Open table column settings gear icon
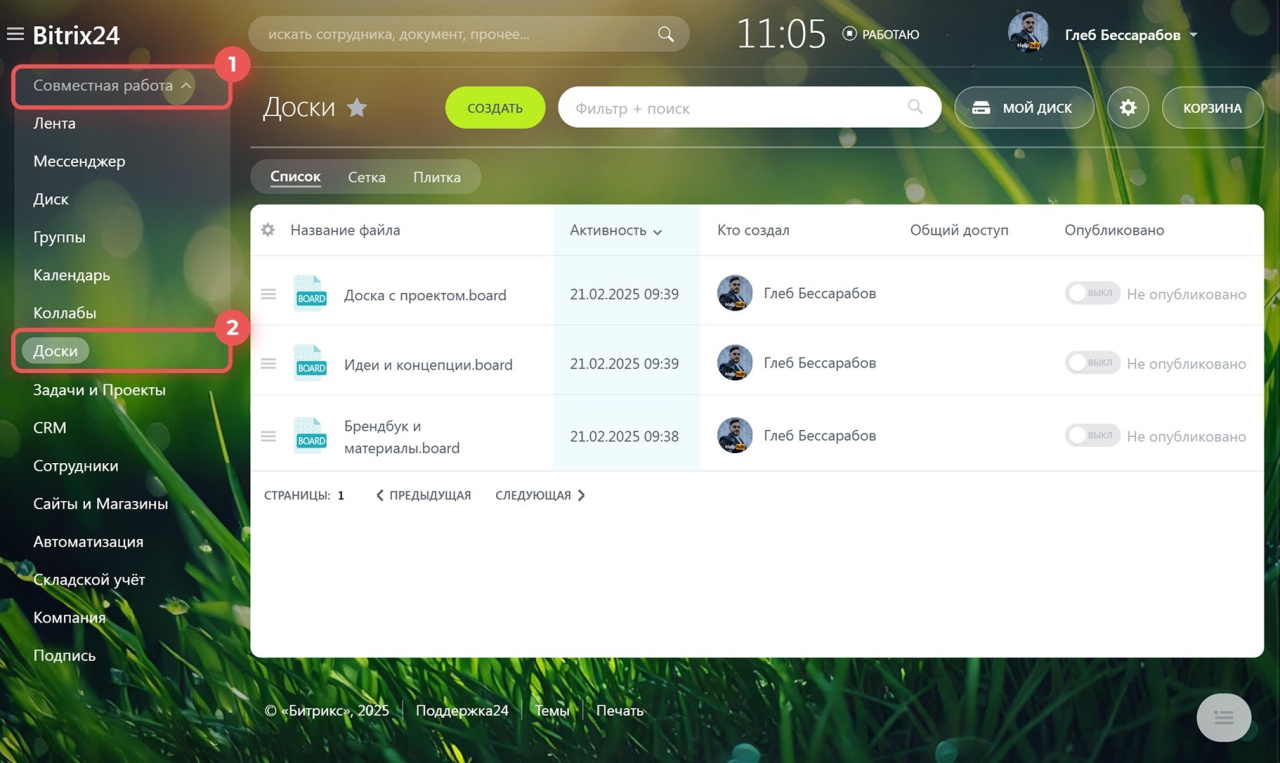Screen dimensions: 1280x763 pyautogui.click(x=268, y=230)
